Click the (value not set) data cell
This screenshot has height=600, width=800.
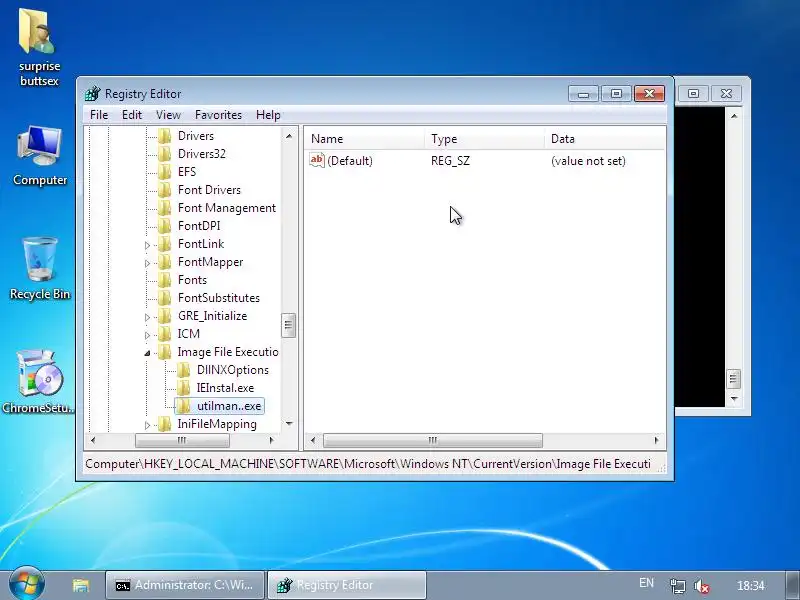point(588,161)
